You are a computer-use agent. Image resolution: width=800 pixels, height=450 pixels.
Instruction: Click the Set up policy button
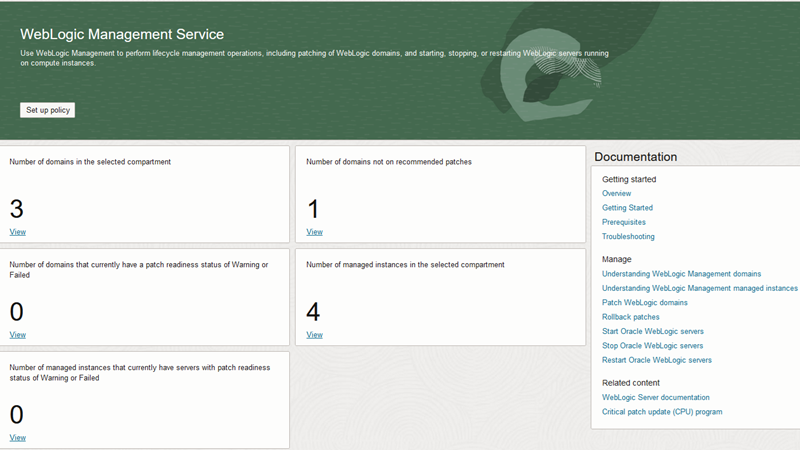tap(47, 110)
